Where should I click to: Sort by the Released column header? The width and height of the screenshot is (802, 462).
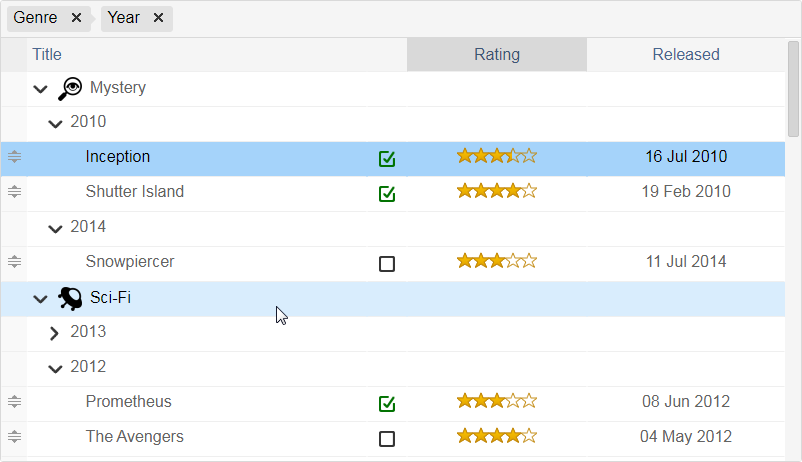(x=686, y=54)
